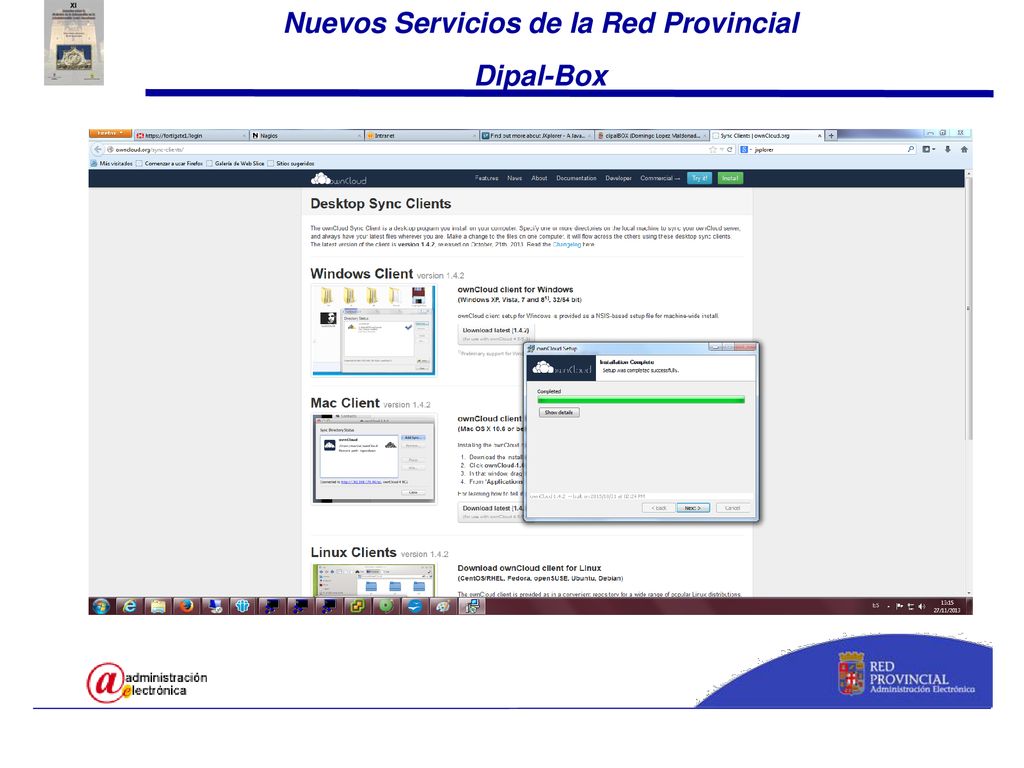
Task: Open the Linux Clients screenshot thumbnail
Action: point(374,580)
